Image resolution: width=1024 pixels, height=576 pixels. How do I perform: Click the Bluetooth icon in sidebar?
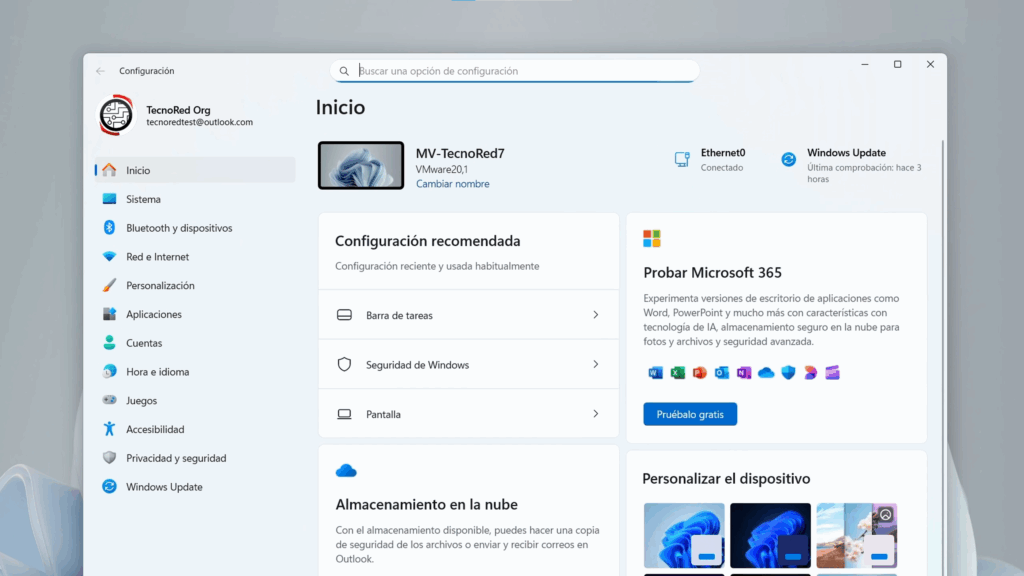pyautogui.click(x=109, y=227)
